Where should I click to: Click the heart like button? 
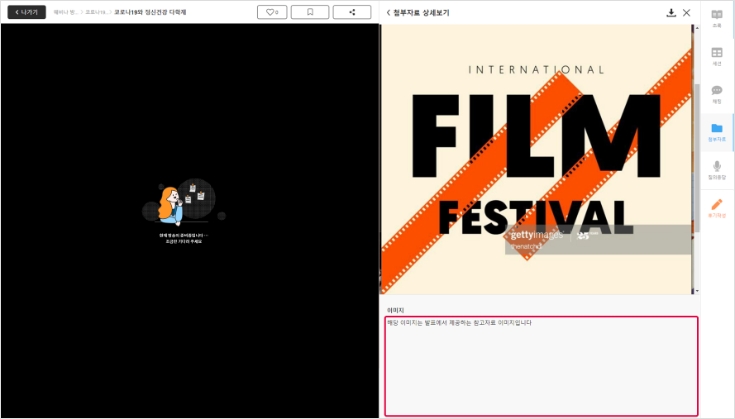coord(273,12)
